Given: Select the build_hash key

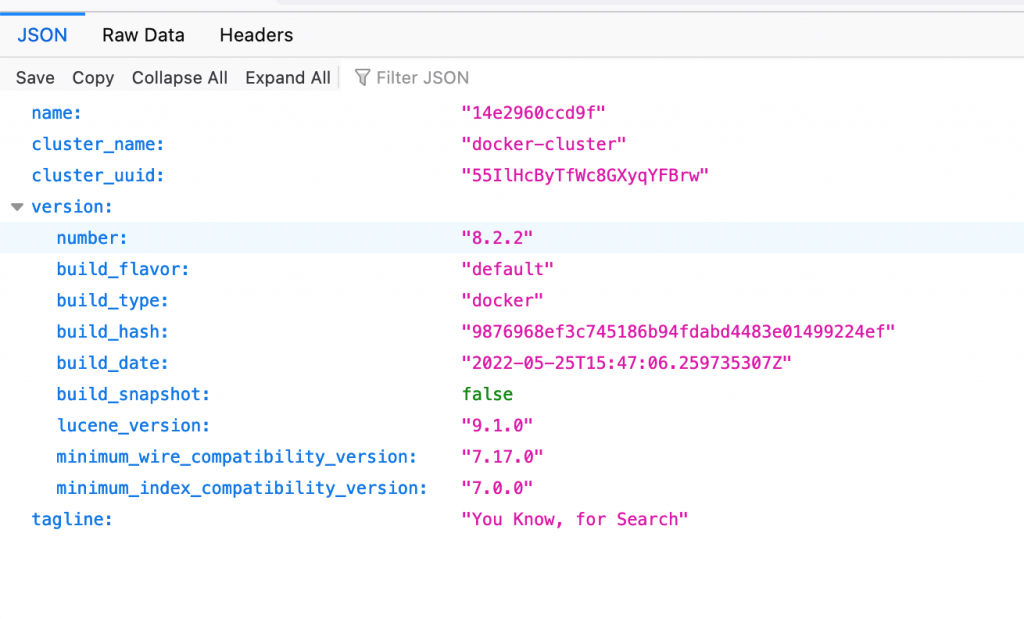Looking at the screenshot, I should click(112, 332).
